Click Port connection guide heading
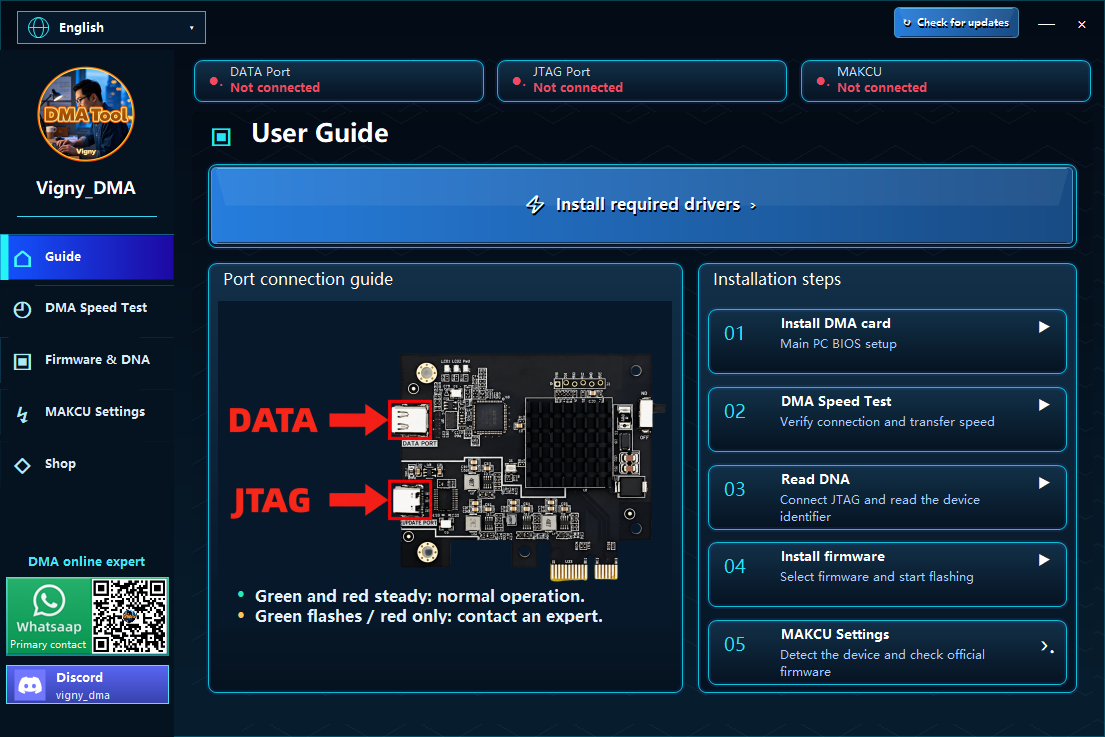Viewport: 1105px width, 737px height. pos(308,279)
